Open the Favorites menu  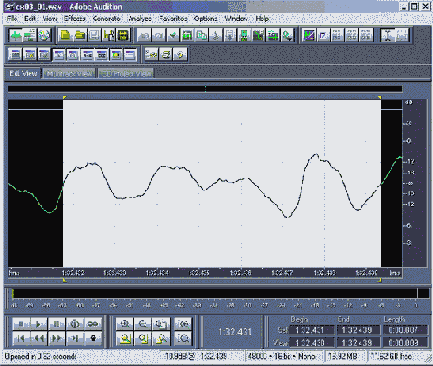click(173, 19)
